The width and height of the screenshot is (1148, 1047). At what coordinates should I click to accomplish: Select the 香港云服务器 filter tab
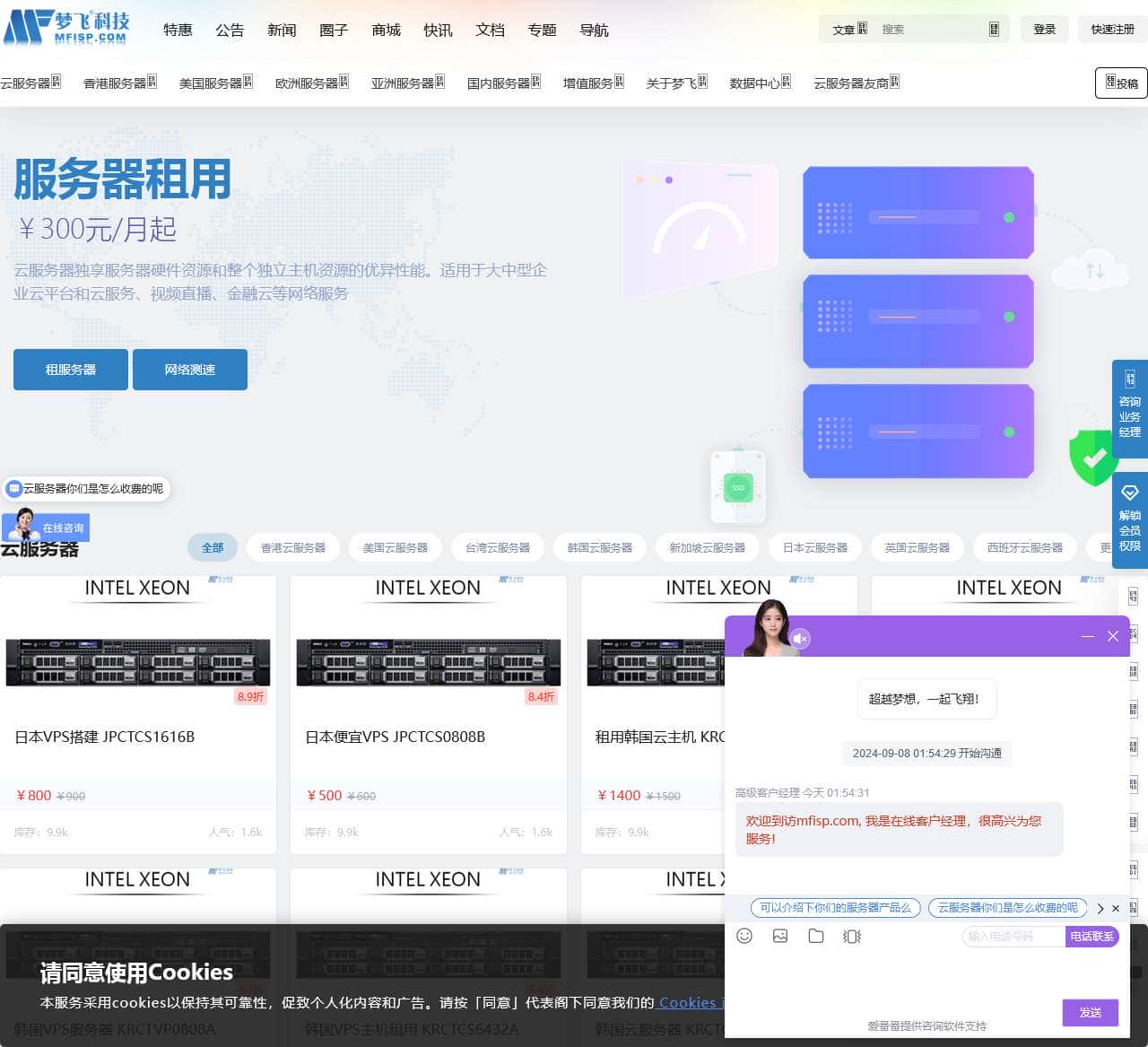[x=293, y=547]
